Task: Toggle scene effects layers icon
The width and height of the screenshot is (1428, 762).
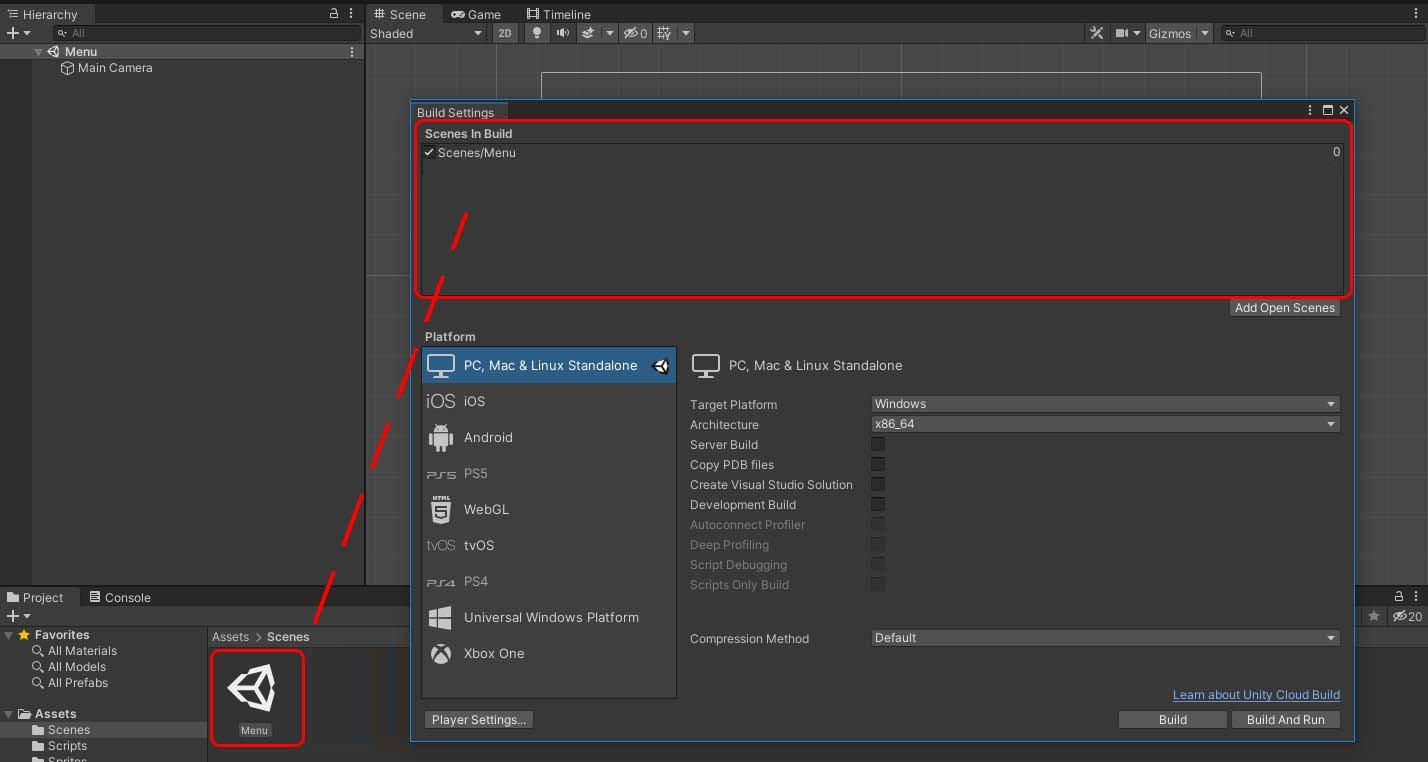Action: click(x=589, y=33)
